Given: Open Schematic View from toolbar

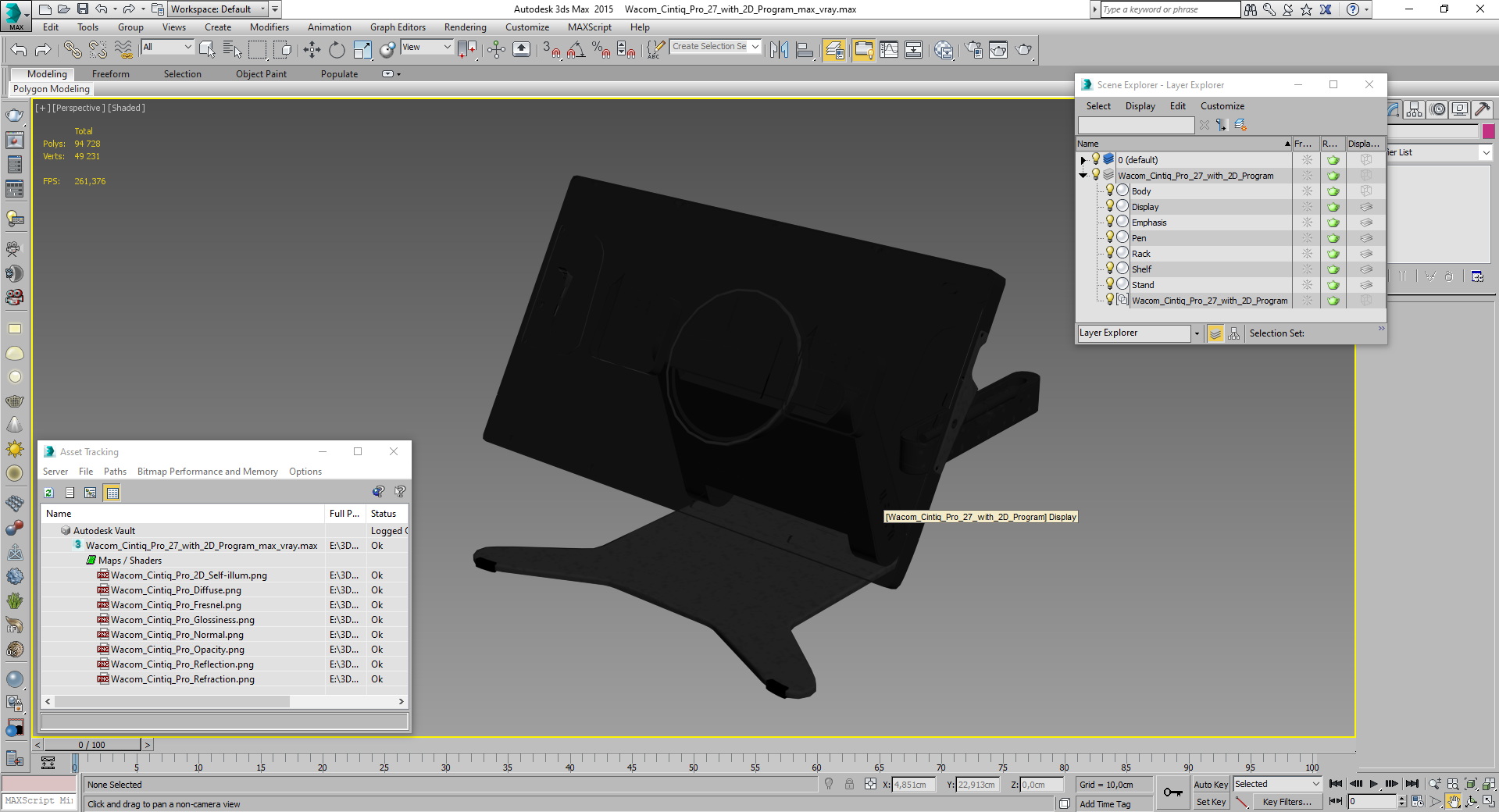Looking at the screenshot, I should [913, 50].
